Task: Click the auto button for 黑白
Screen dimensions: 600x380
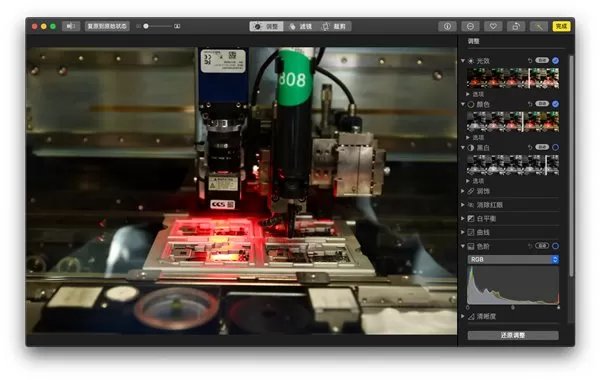Action: (x=542, y=147)
